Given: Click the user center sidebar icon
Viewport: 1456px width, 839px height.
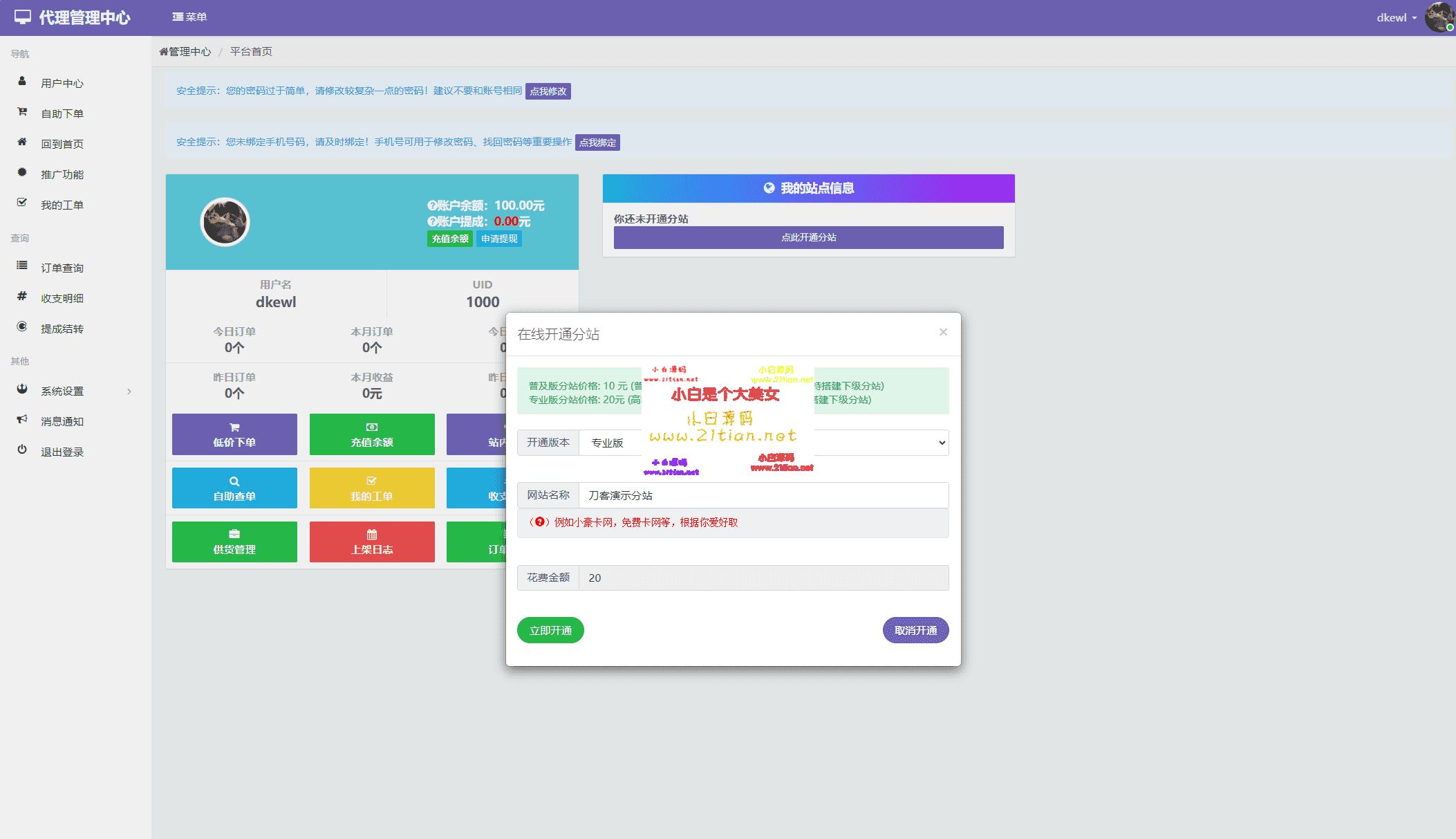Looking at the screenshot, I should [x=22, y=82].
